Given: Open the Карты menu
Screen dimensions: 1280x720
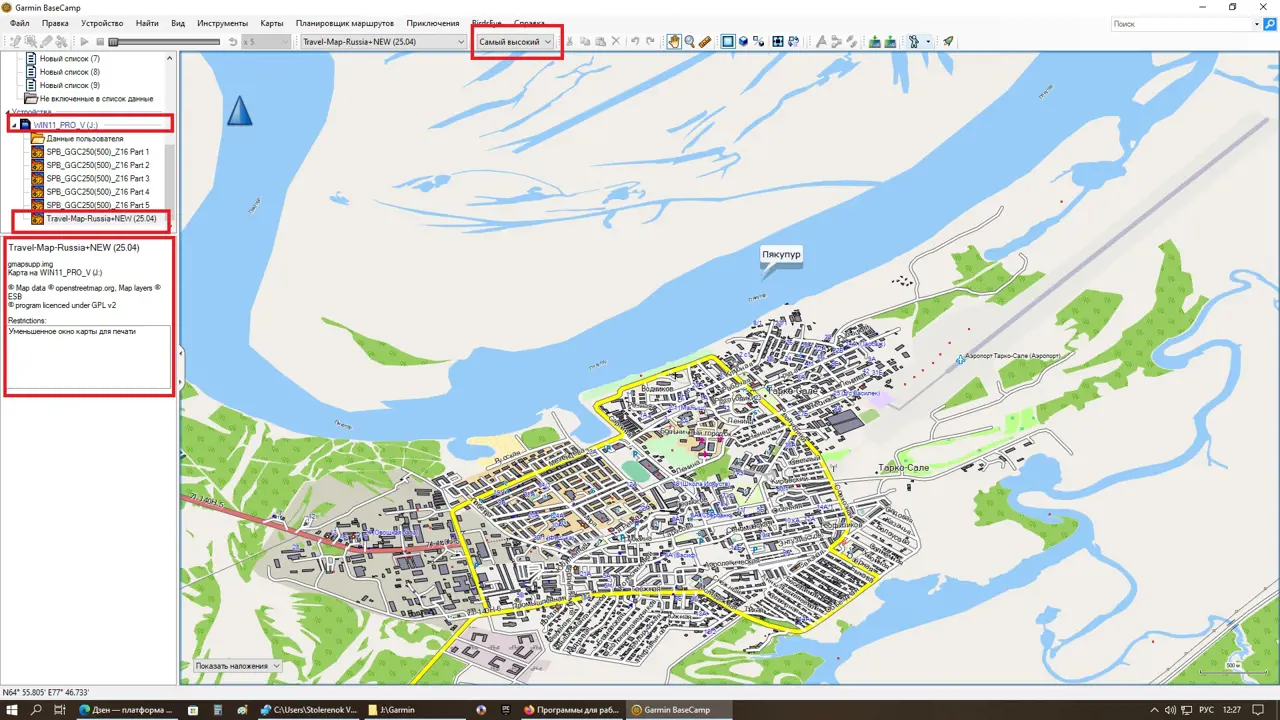Looking at the screenshot, I should click(x=272, y=23).
